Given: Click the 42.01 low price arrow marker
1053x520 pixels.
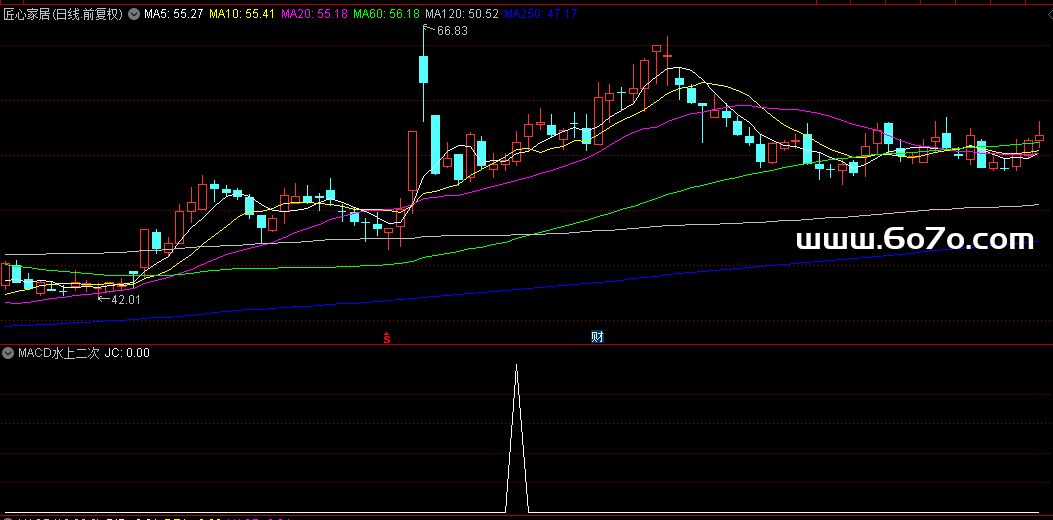Looking at the screenshot, I should (124, 299).
